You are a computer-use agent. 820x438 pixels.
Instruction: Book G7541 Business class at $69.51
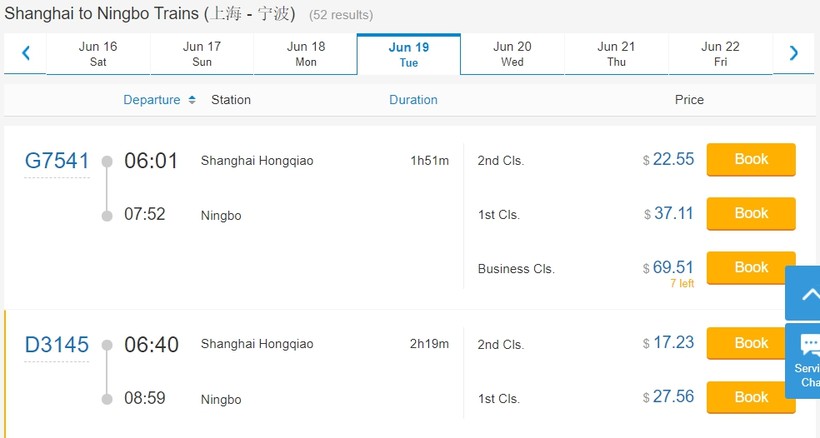pyautogui.click(x=751, y=268)
